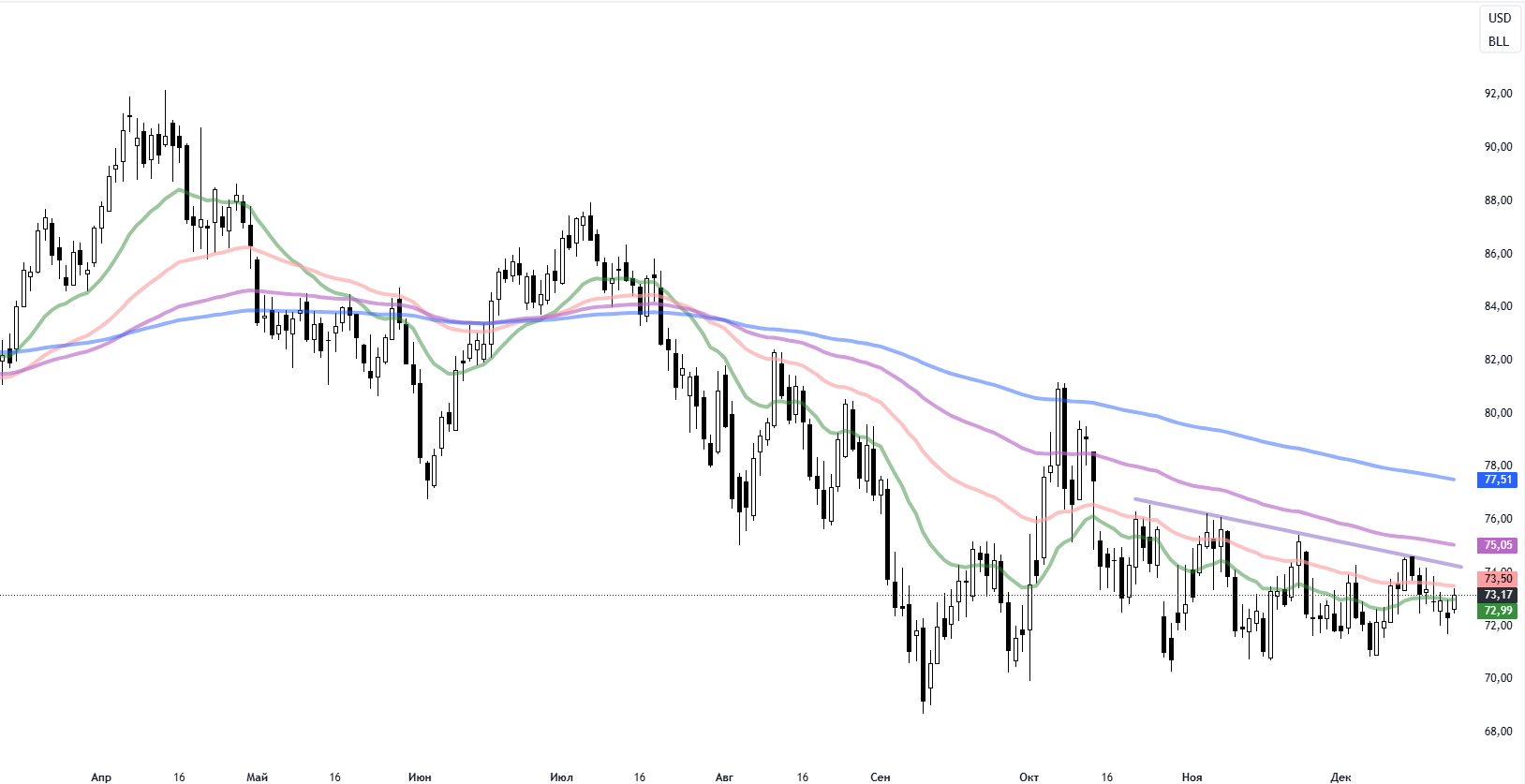This screenshot has width=1525, height=784.
Task: Click the 86,00 price axis value
Action: (x=1498, y=254)
